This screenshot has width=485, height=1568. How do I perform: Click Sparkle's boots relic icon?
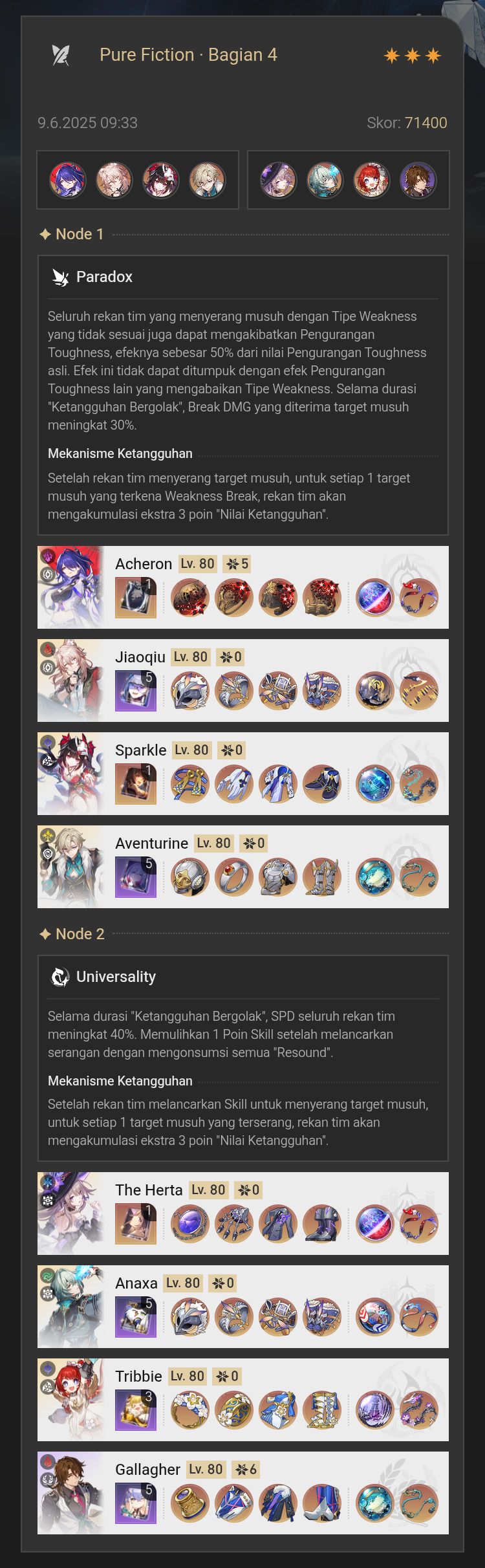pos(321,783)
